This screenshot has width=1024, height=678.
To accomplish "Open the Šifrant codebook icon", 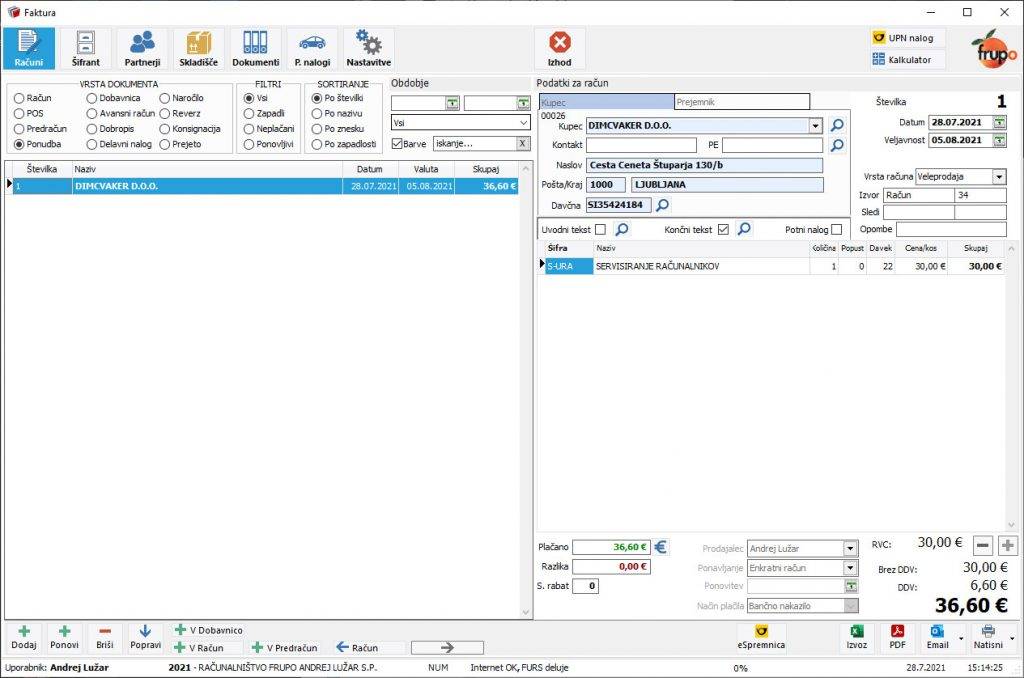I will click(86, 48).
